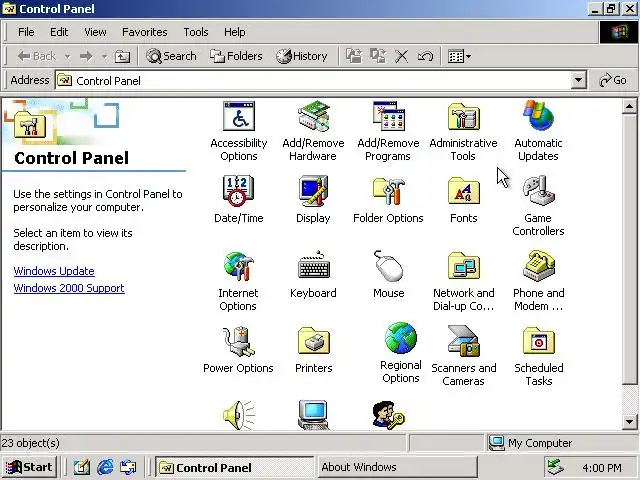Open the View menu
This screenshot has height=480, width=640.
(95, 32)
